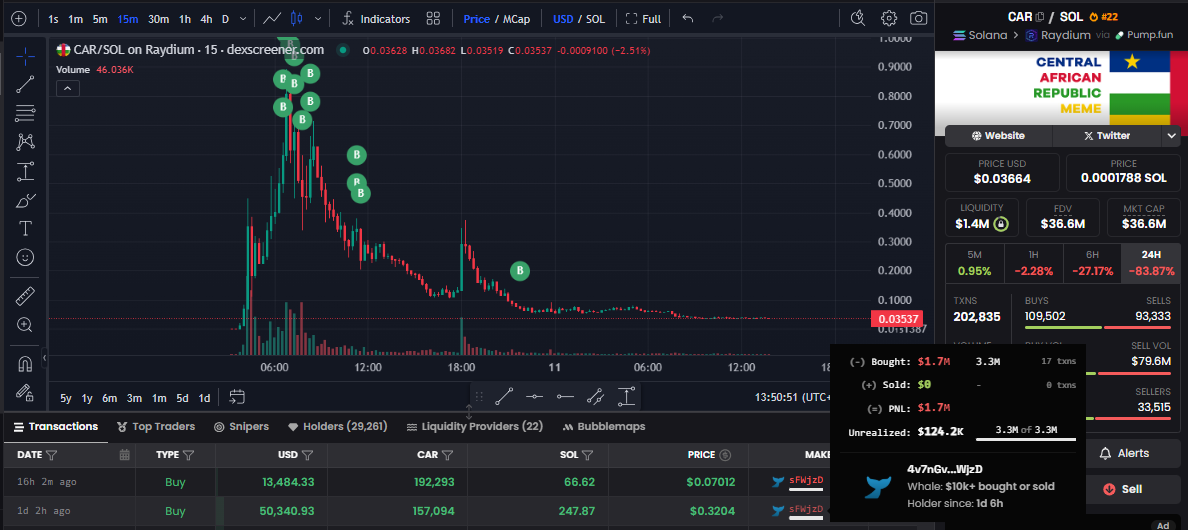
Task: Collapse the chart left toolbar handle
Action: pos(45,357)
